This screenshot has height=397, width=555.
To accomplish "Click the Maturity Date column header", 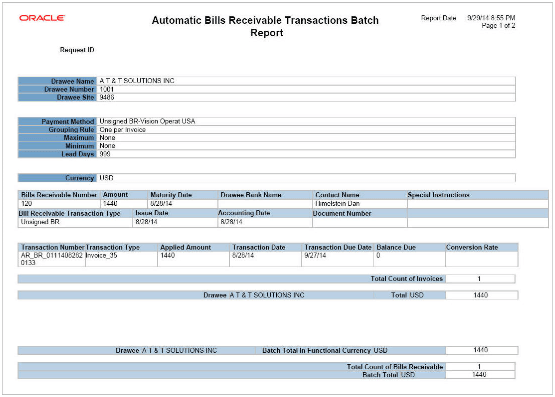I will 171,195.
